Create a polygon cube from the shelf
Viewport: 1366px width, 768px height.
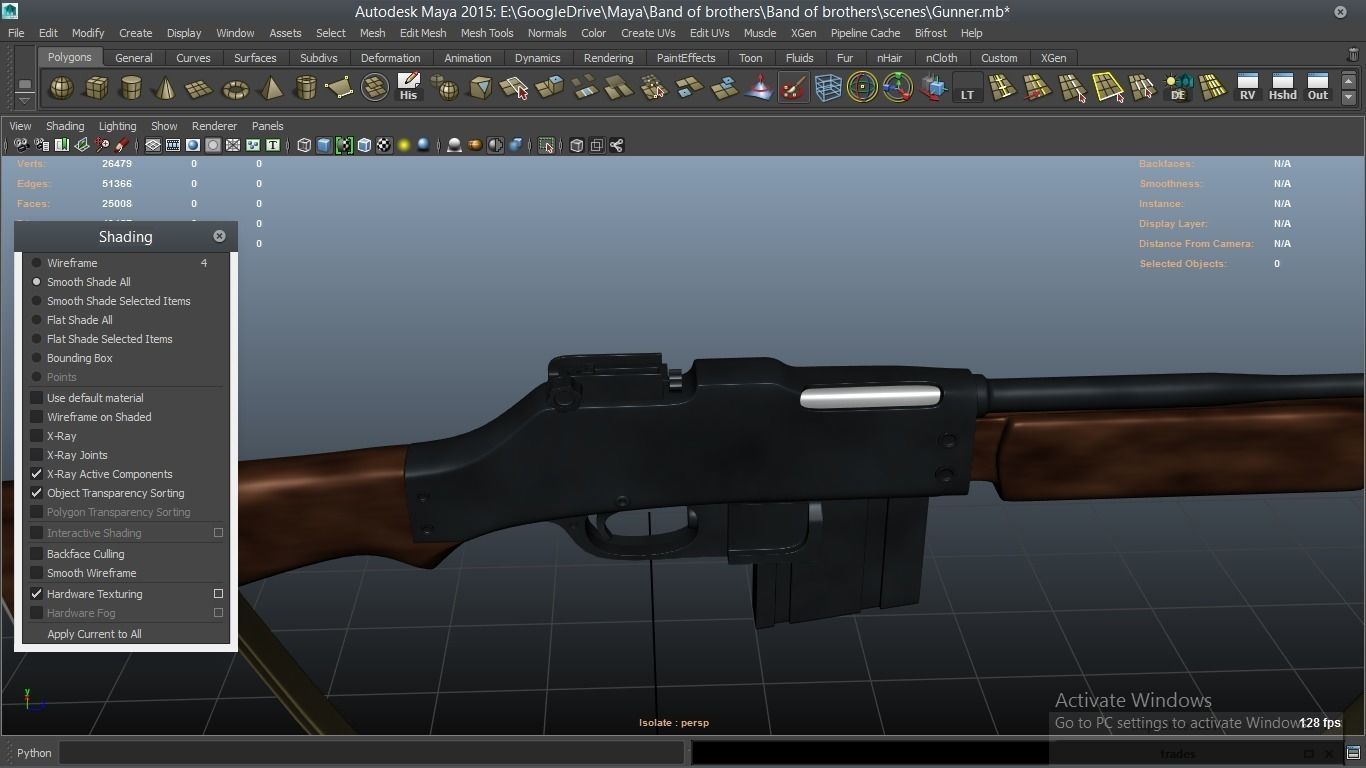[x=96, y=88]
